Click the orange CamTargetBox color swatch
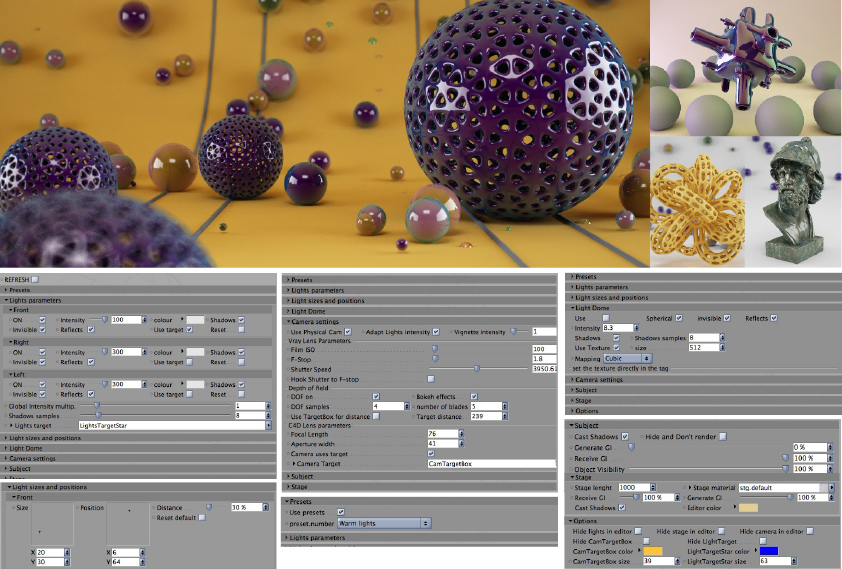Screen dimensions: 842x569 click(652, 551)
